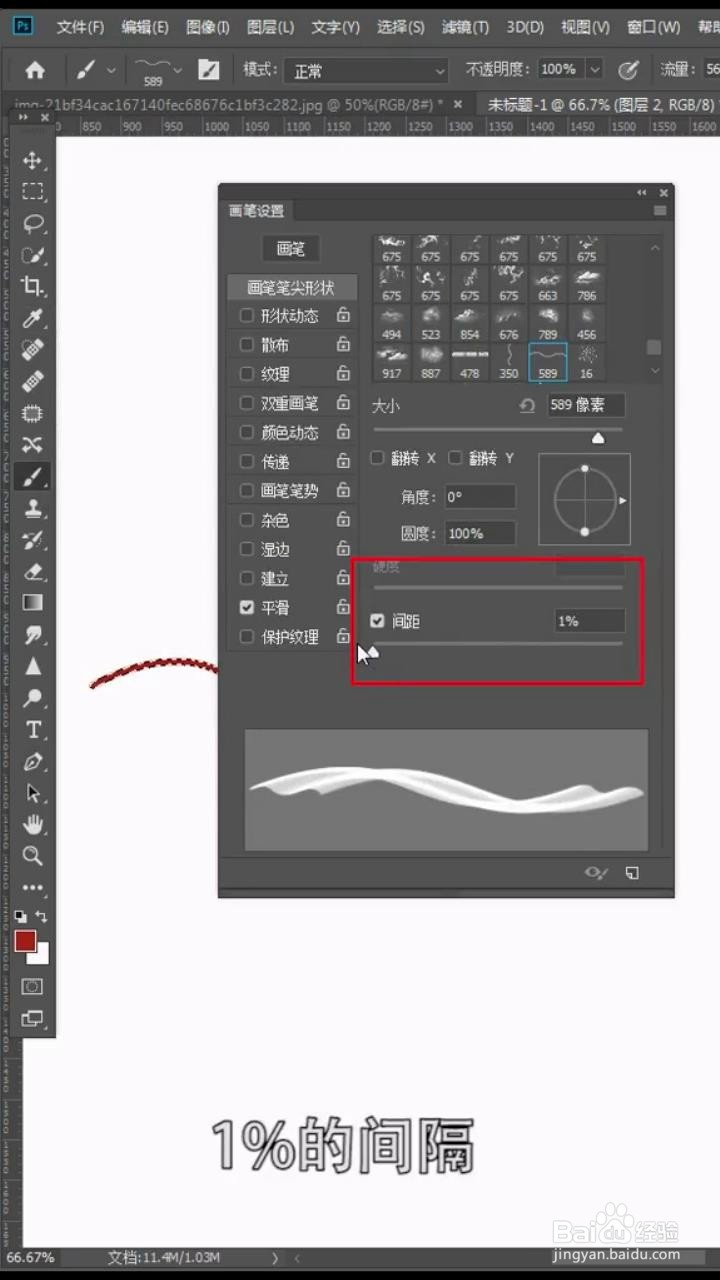Enable pressure for opacity icon
The image size is (720, 1280).
[x=629, y=70]
